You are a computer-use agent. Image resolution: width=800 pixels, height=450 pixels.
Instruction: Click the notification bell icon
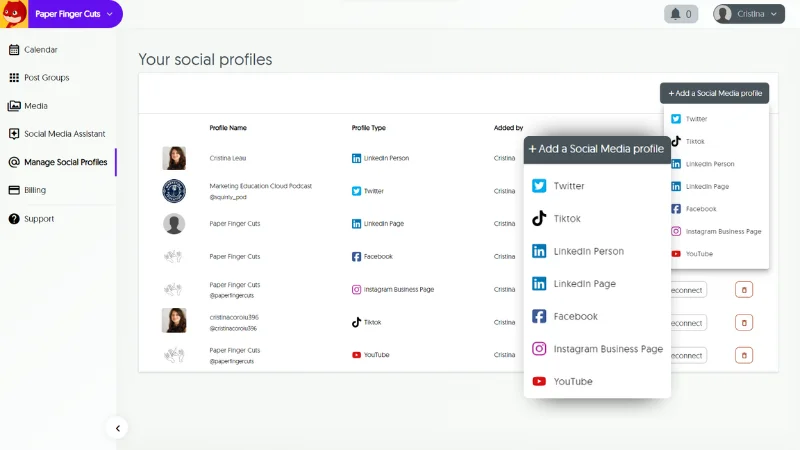tap(681, 14)
